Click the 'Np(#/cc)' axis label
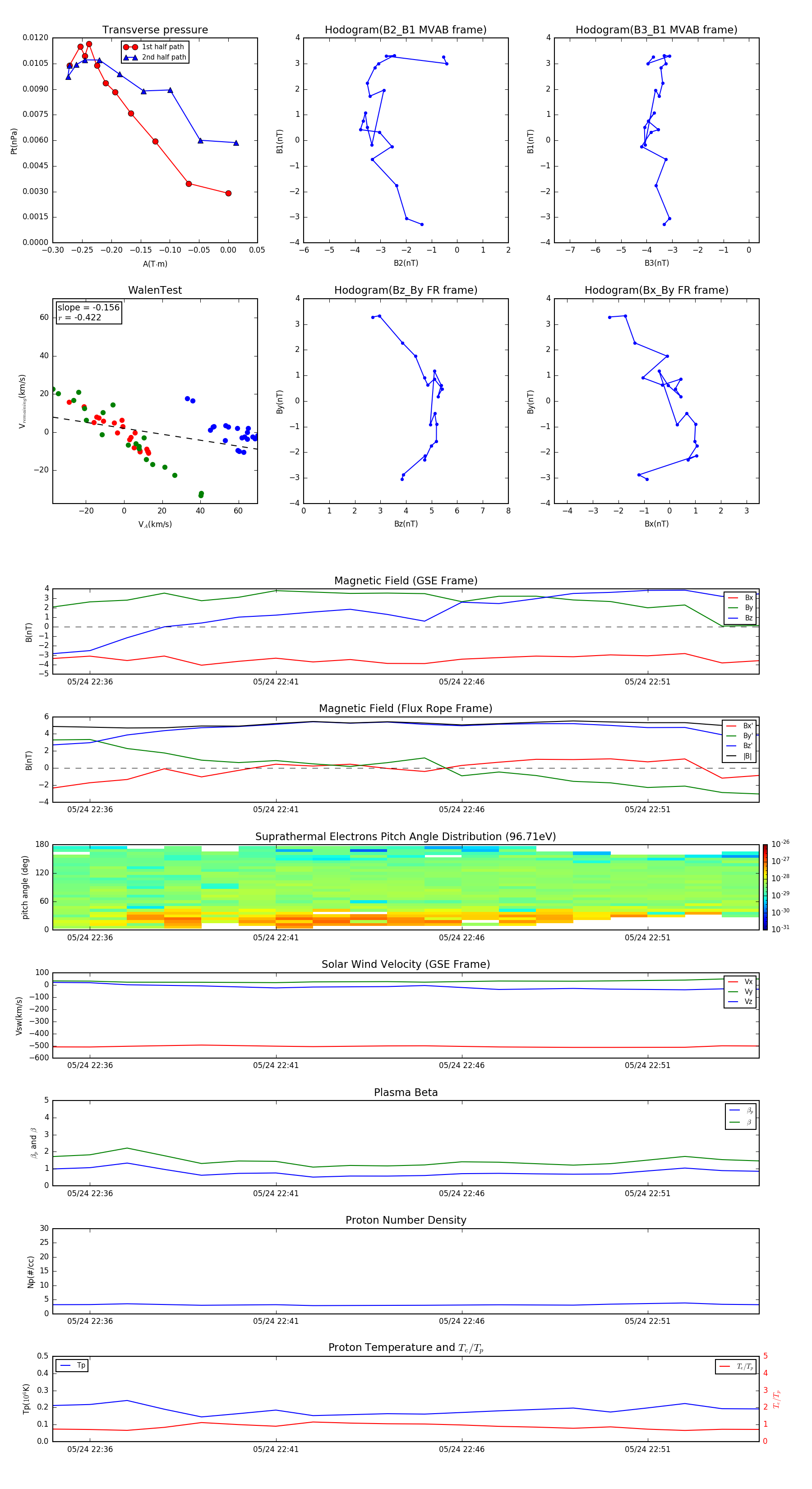The image size is (812, 1489). [x=31, y=1272]
